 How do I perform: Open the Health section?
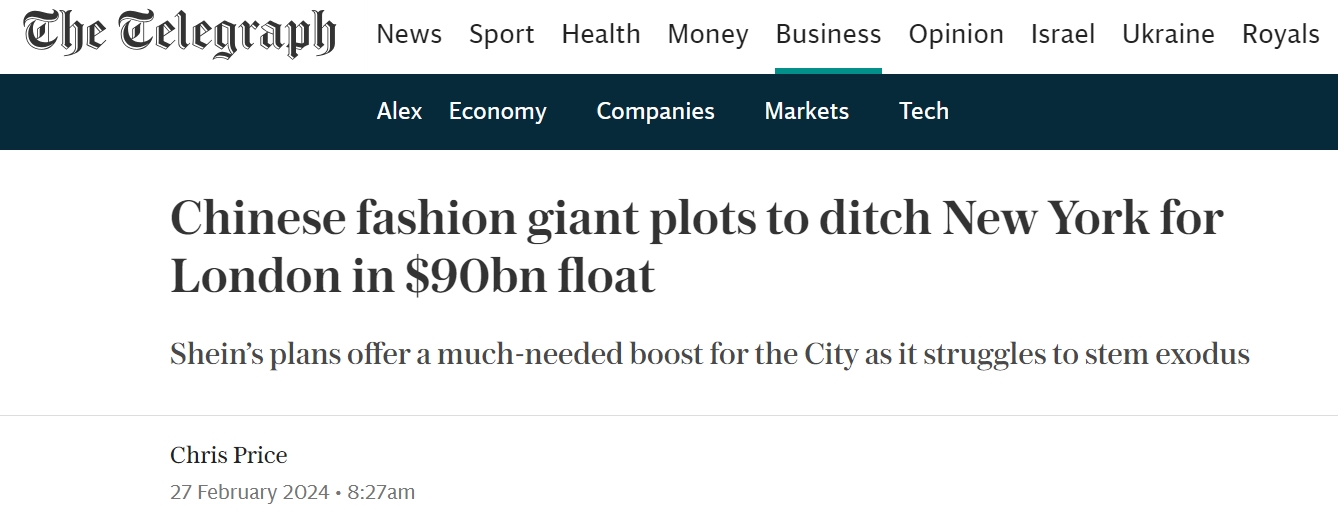pos(601,34)
